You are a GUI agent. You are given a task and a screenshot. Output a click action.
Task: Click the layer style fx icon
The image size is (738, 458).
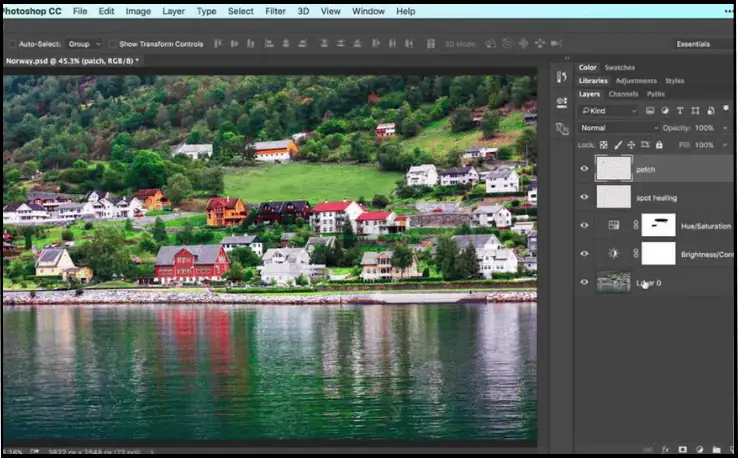click(666, 450)
